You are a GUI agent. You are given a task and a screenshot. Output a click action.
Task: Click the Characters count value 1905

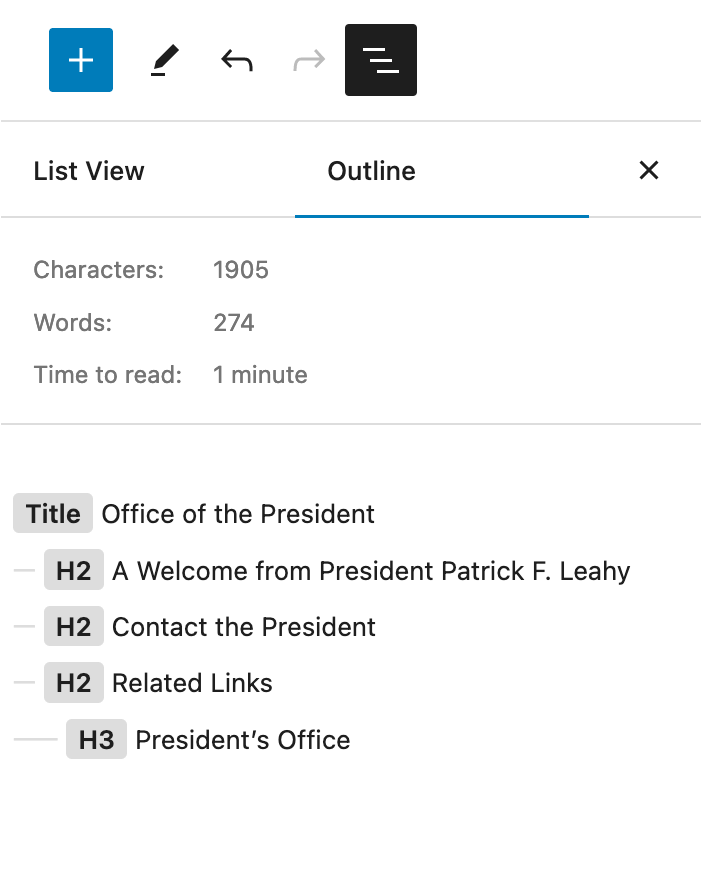[241, 270]
